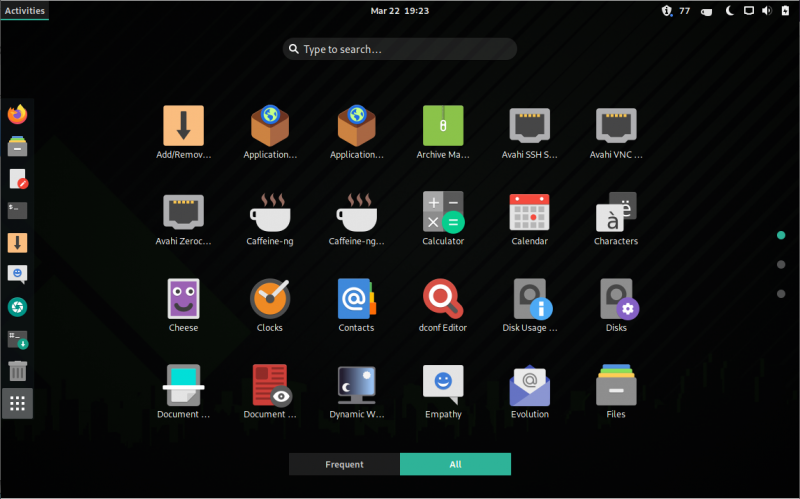The height and width of the screenshot is (499, 800).
Task: Launch dconf Editor
Action: [443, 305]
